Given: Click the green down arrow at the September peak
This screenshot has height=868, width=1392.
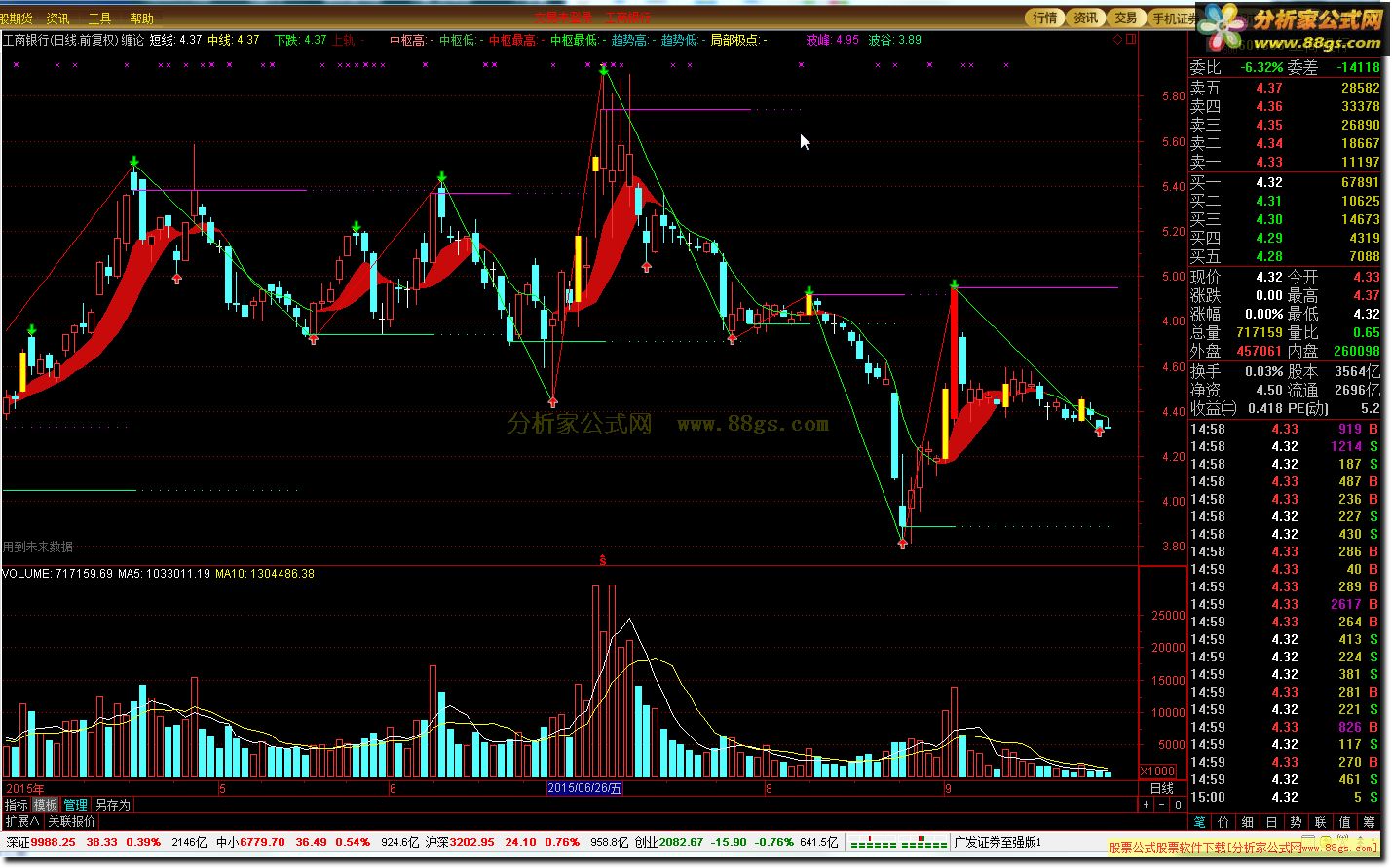Looking at the screenshot, I should (955, 285).
